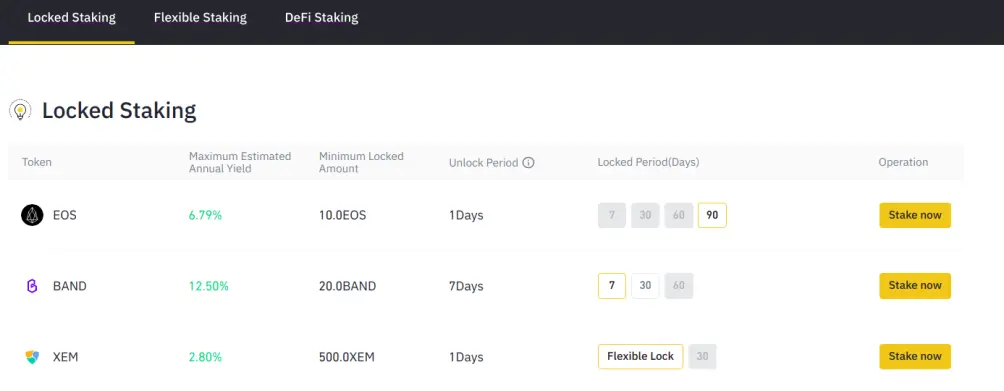The width and height of the screenshot is (1004, 391).
Task: Click the Minimum Locked Amount header
Action: pos(361,163)
